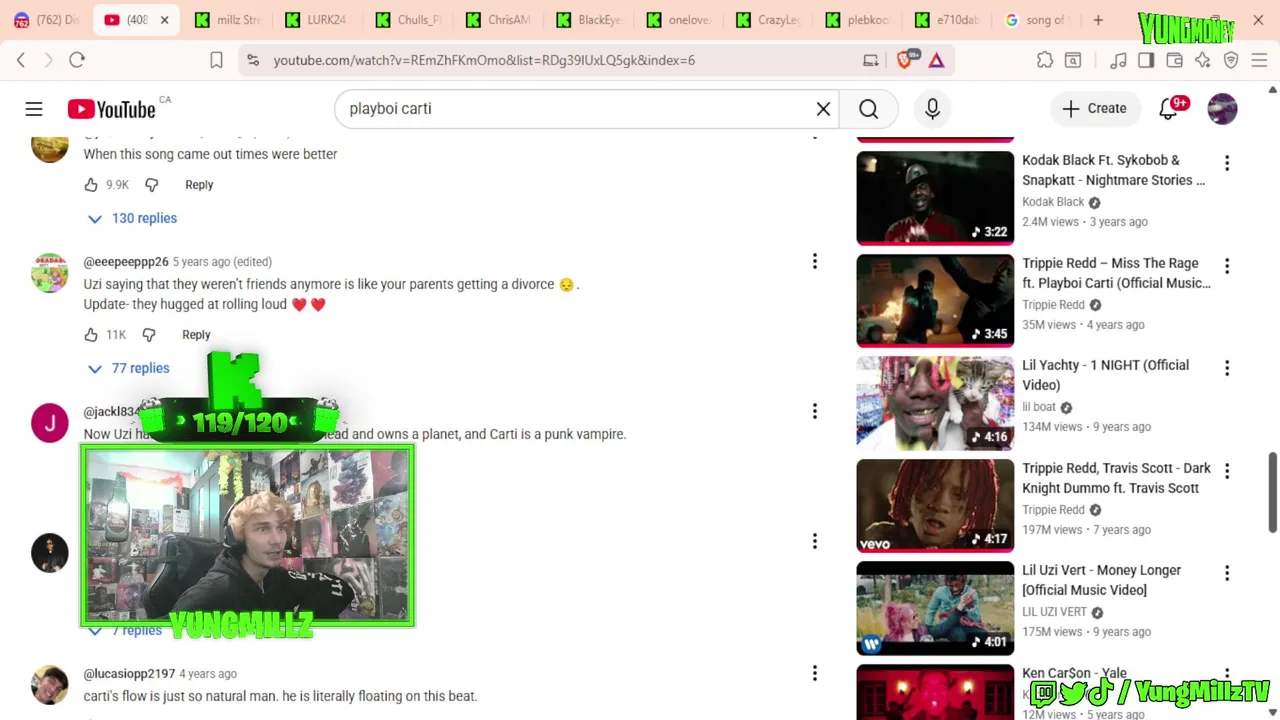The height and width of the screenshot is (720, 1280).
Task: Open the browser extensions puzzle icon
Action: (x=1045, y=60)
